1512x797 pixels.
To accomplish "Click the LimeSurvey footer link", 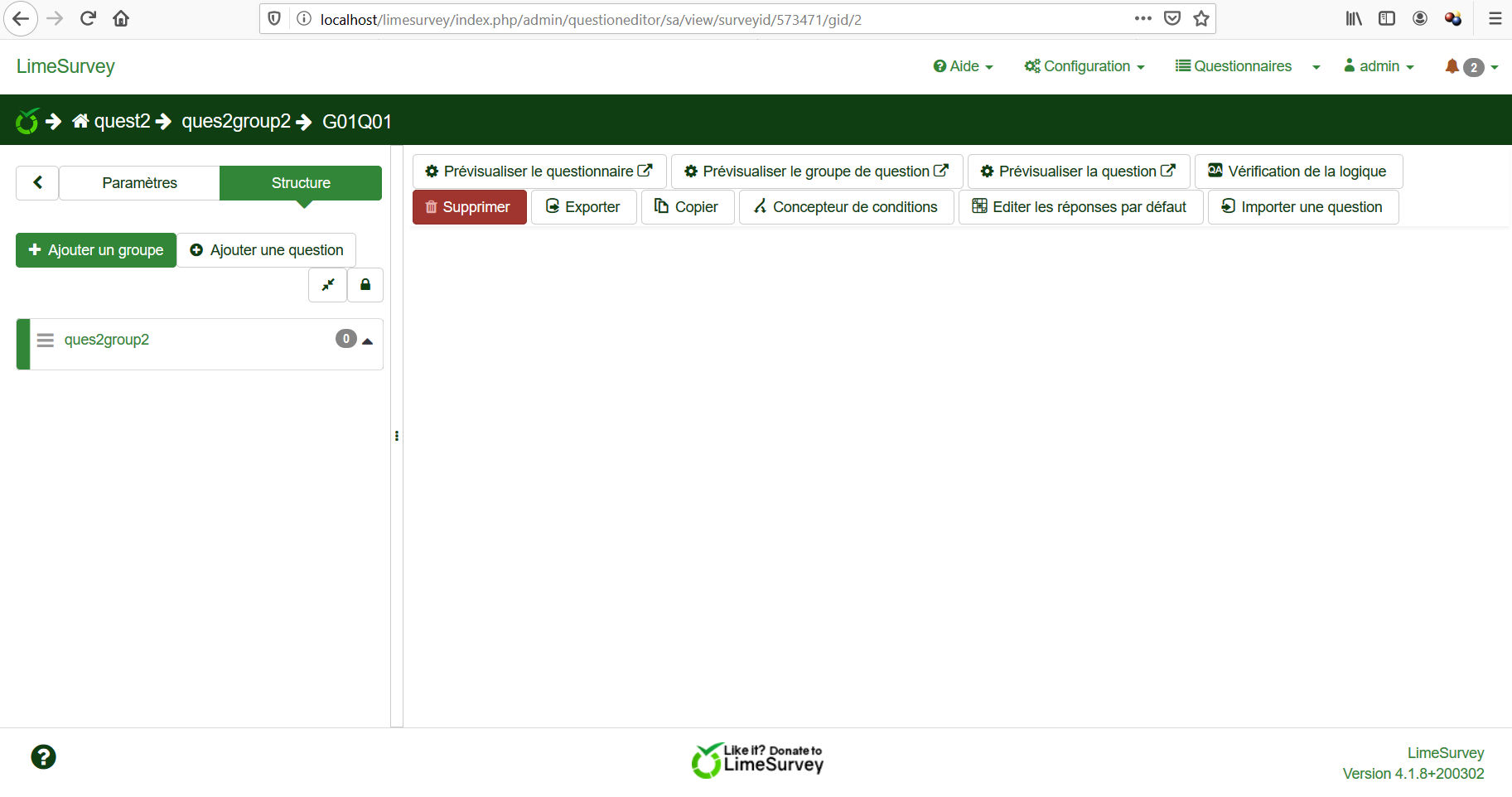I will 1445,753.
